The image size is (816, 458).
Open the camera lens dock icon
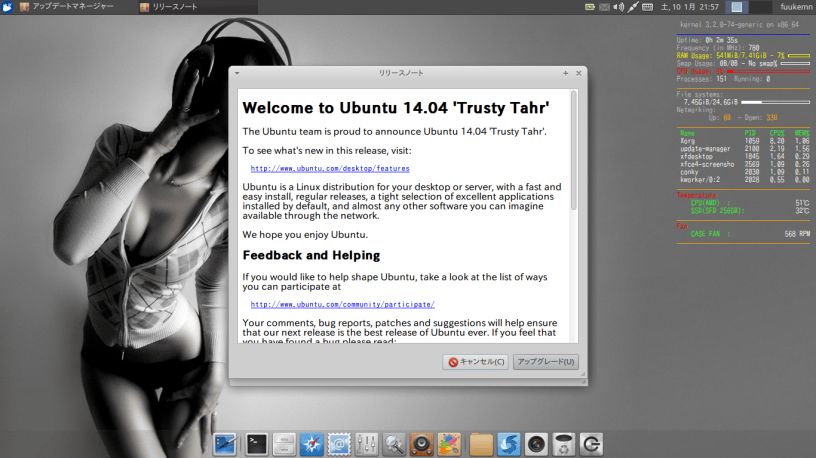(x=536, y=444)
